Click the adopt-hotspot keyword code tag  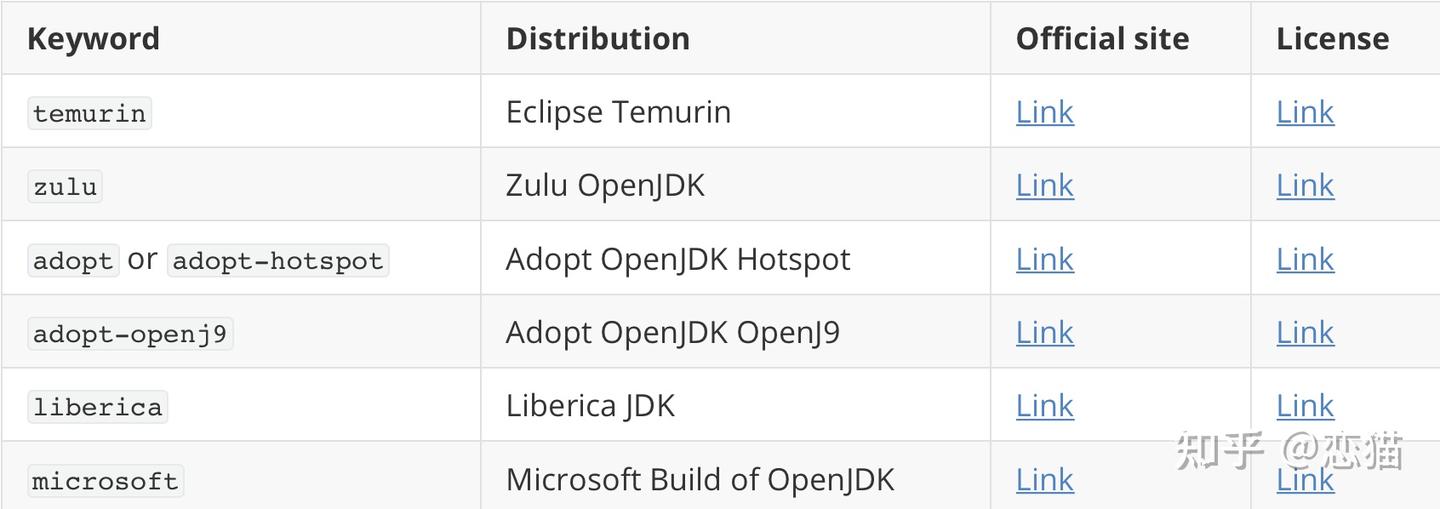click(x=277, y=261)
